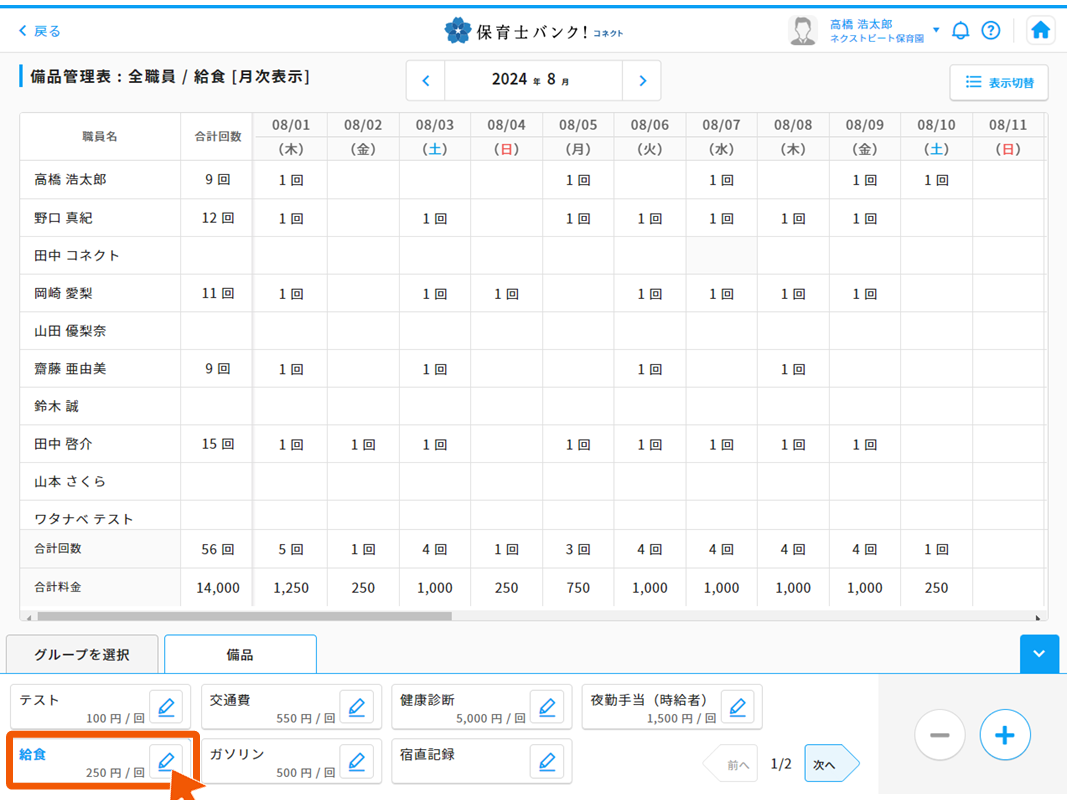Go to the previous month with left arrow
The image size is (1067, 800).
[424, 82]
